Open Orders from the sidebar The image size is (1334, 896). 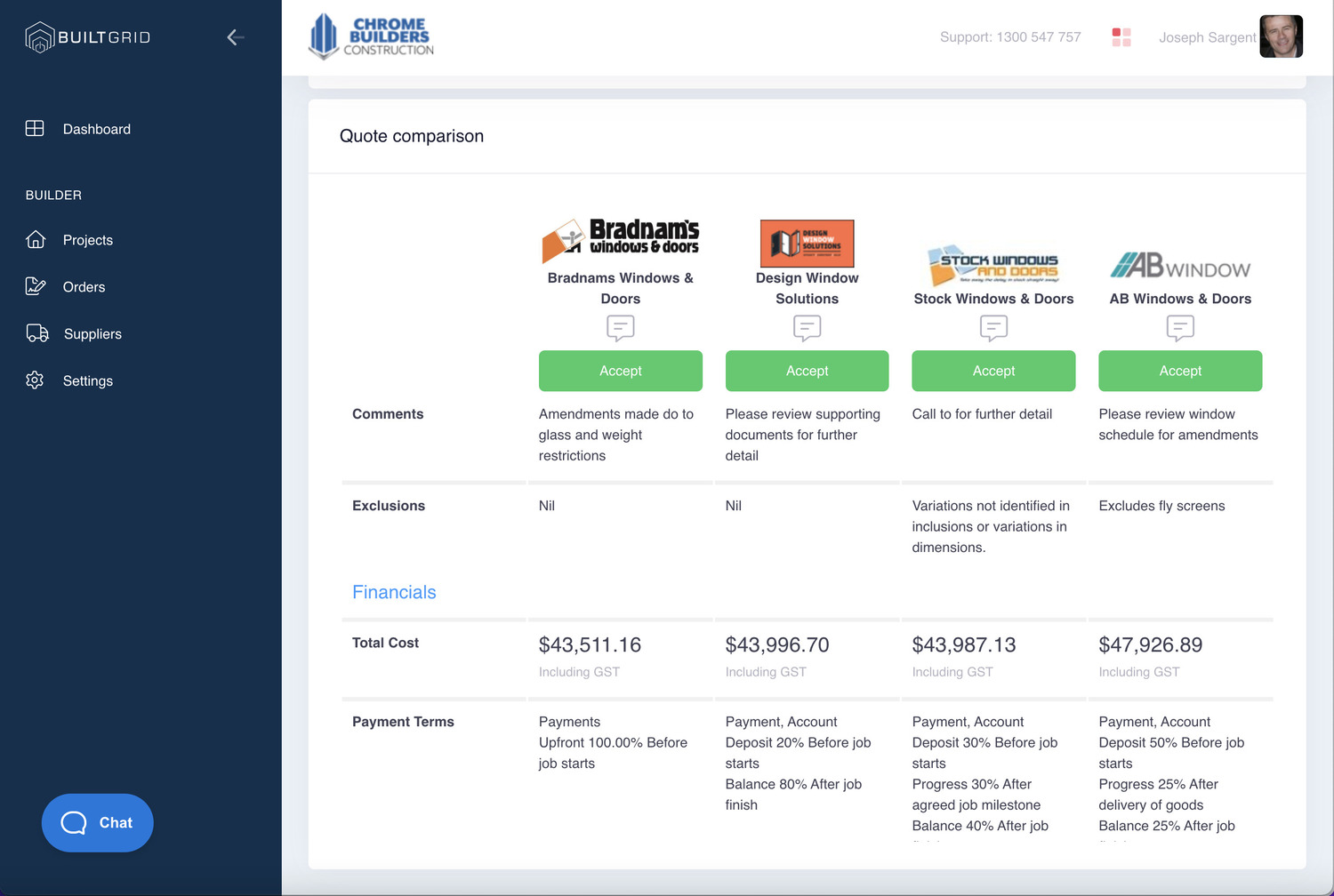(84, 287)
